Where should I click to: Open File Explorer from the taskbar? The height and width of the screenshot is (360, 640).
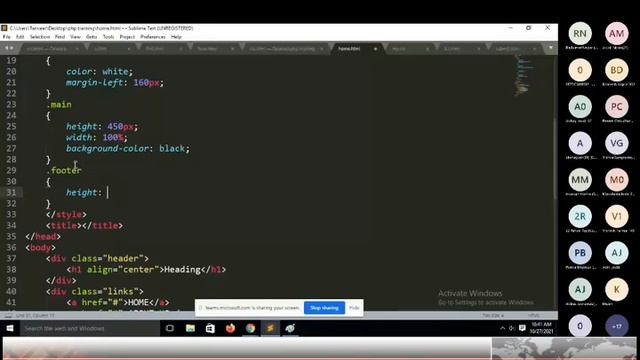190,328
